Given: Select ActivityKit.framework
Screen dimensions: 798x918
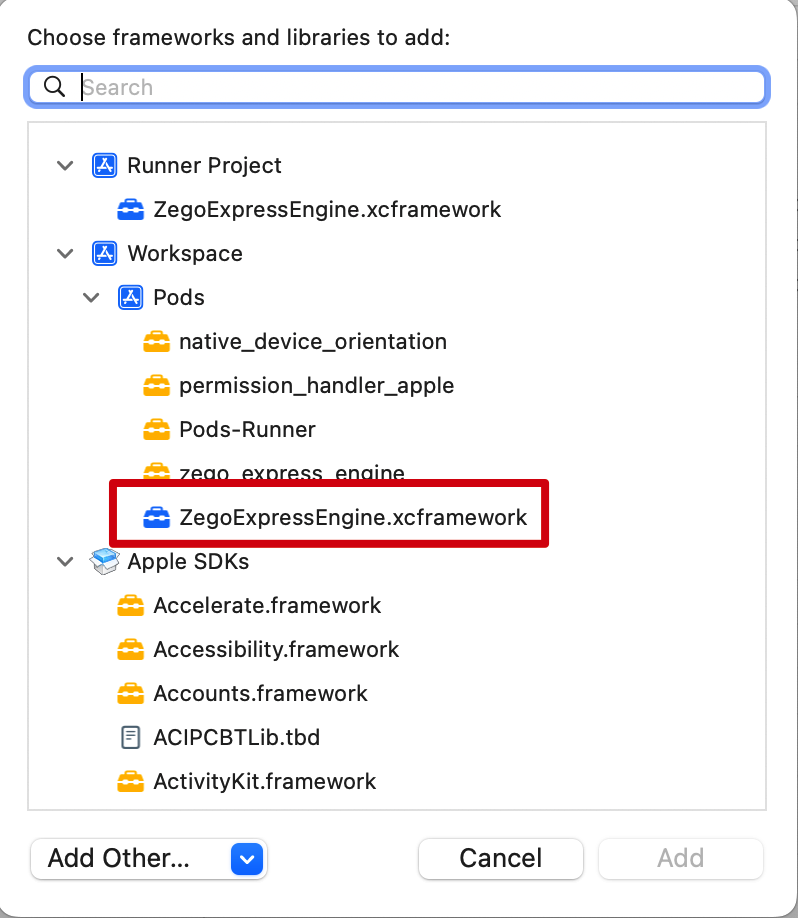Looking at the screenshot, I should 265,781.
